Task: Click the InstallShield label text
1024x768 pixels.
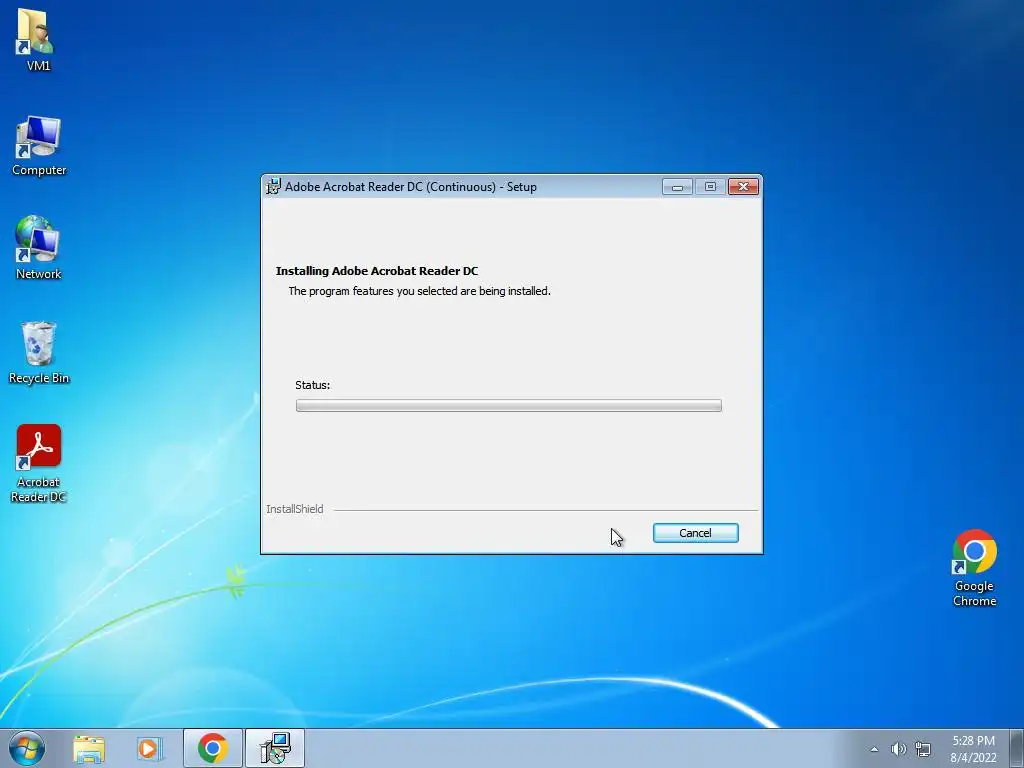Action: pyautogui.click(x=295, y=509)
